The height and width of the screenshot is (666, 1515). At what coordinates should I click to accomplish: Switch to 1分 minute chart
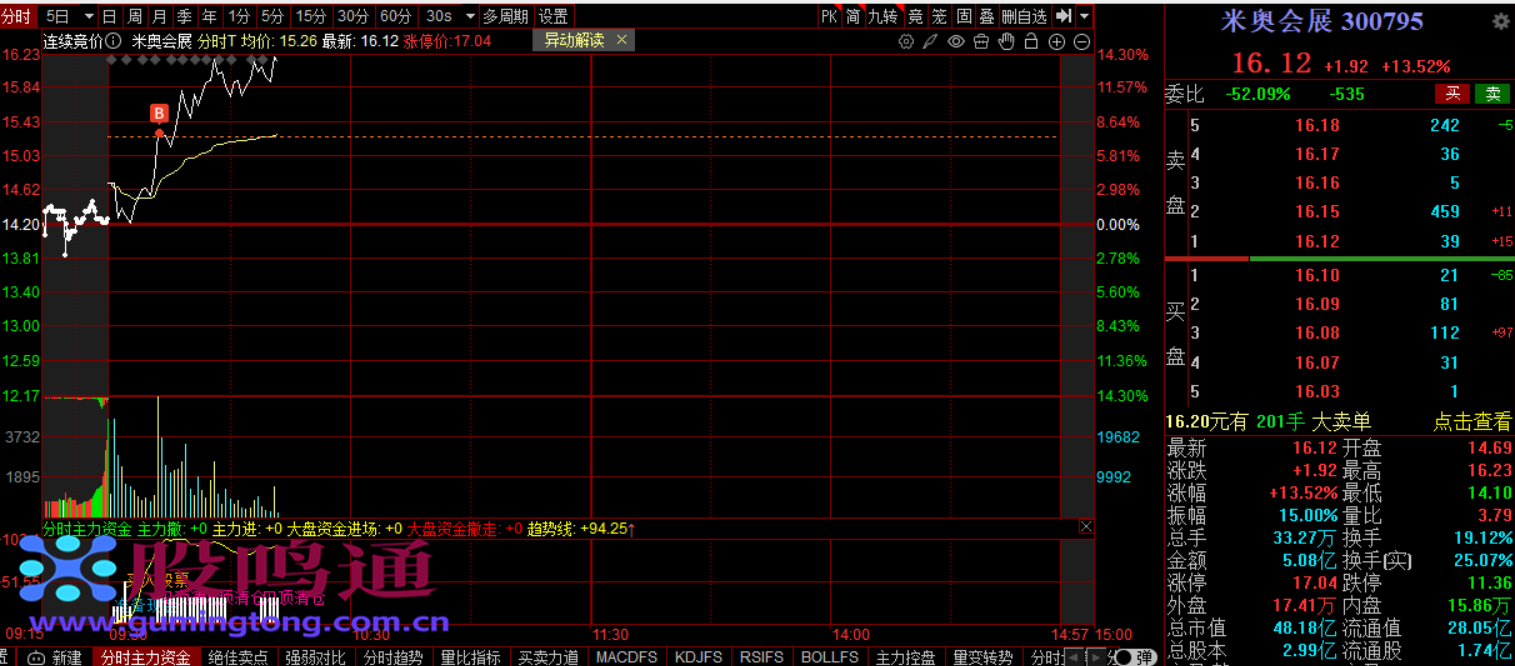tap(239, 16)
